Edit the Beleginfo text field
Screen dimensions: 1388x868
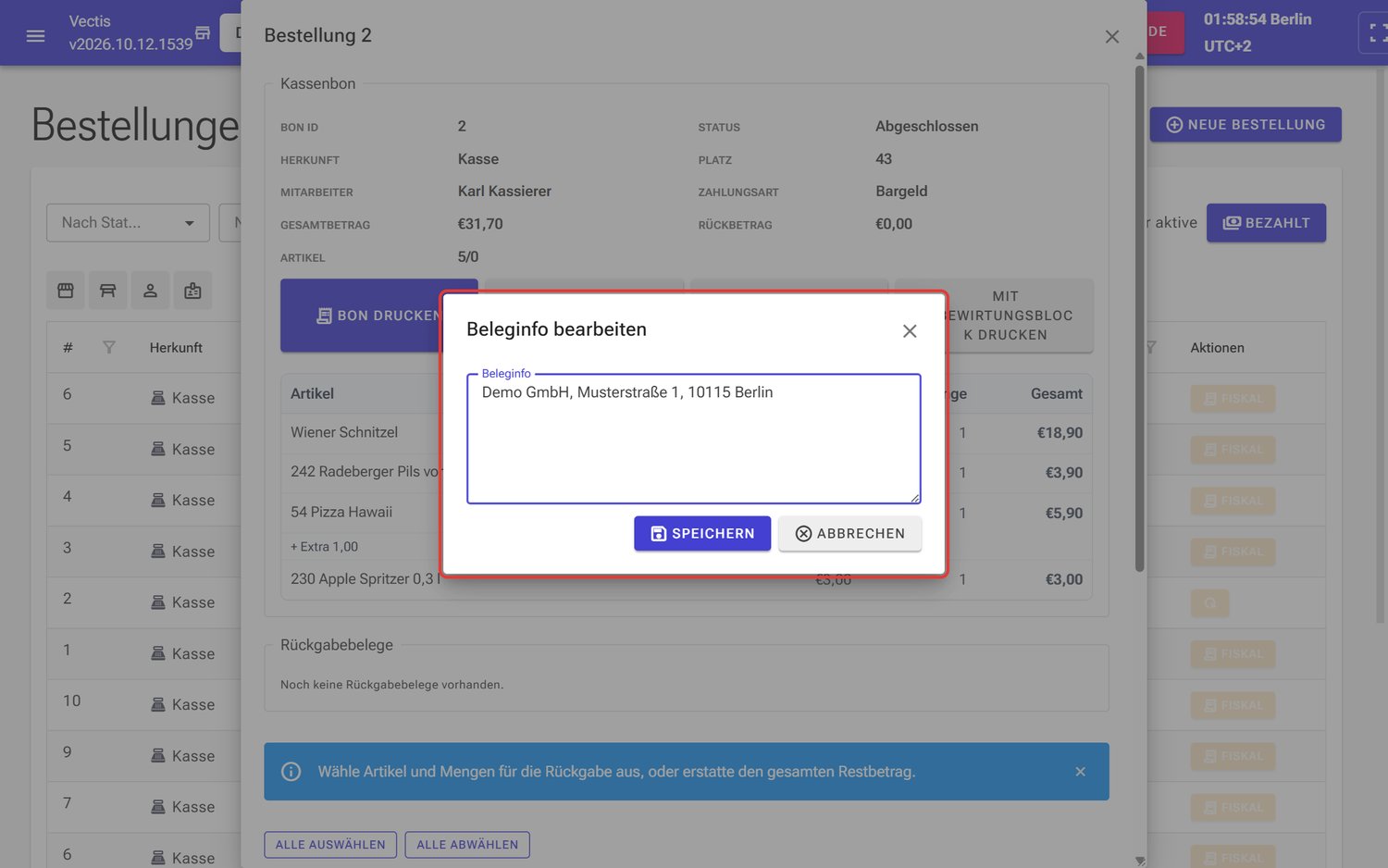click(x=693, y=439)
